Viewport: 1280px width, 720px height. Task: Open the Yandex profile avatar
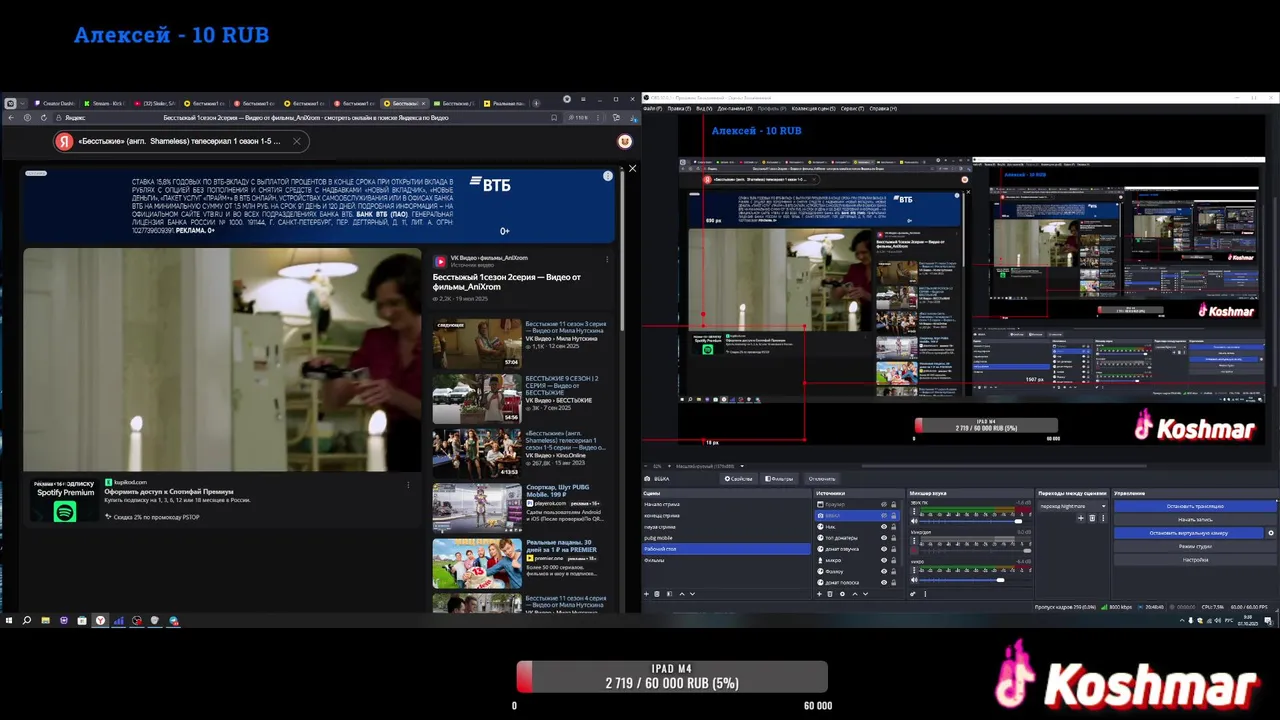[625, 142]
